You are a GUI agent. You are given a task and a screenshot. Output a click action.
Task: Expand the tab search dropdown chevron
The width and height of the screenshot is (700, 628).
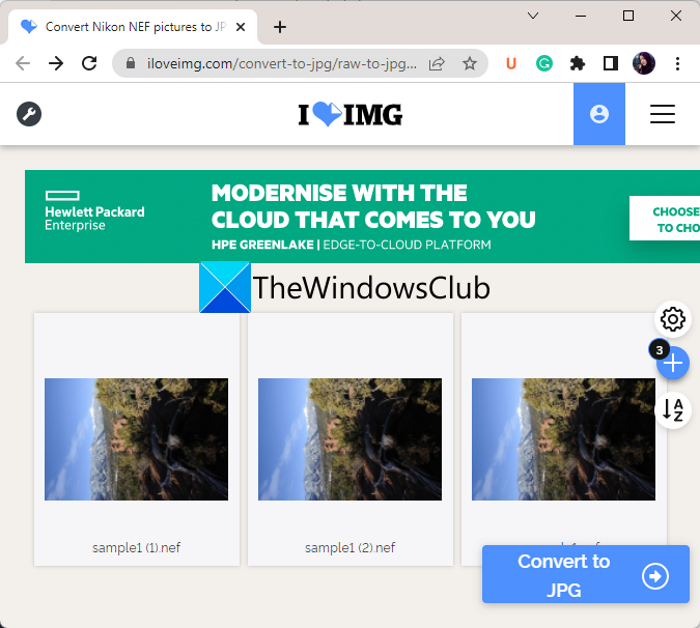(533, 16)
